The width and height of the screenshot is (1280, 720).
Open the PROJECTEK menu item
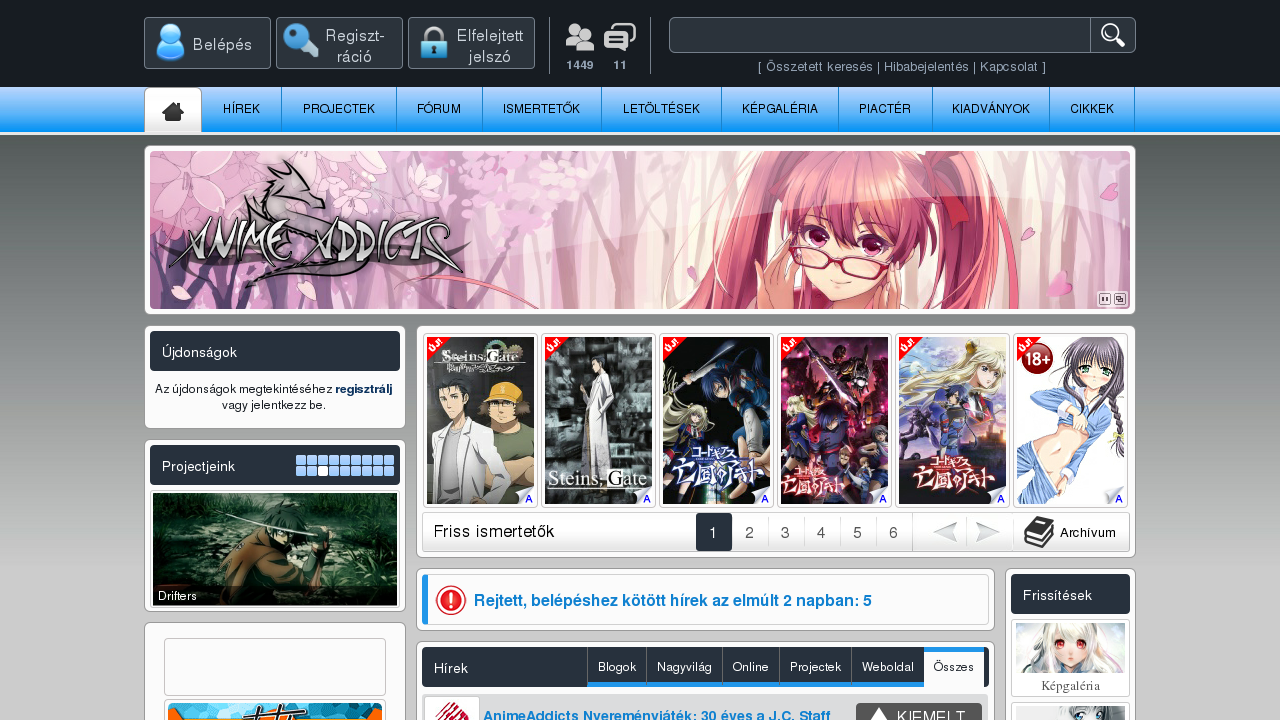pos(339,109)
